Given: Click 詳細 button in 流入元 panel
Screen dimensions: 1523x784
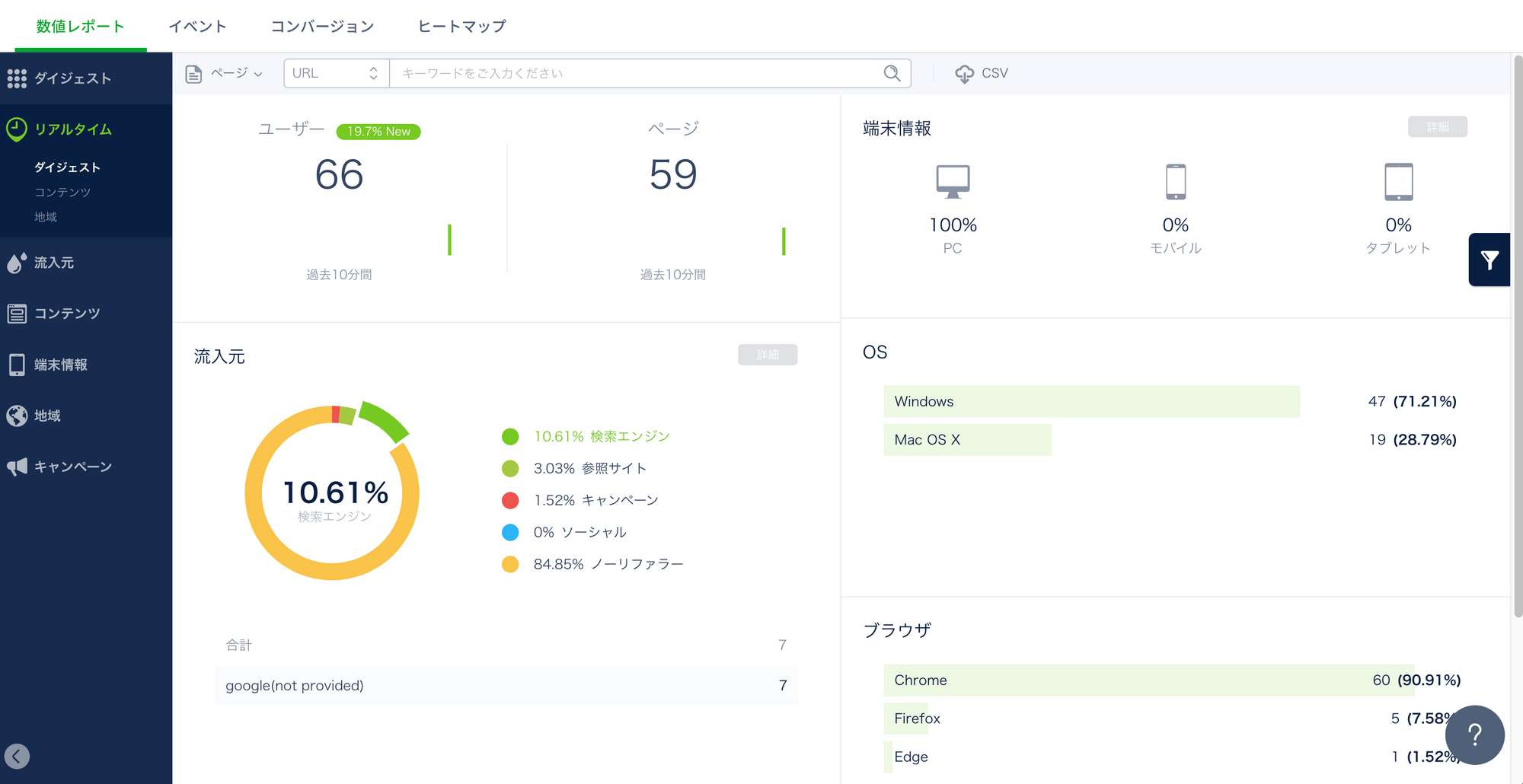Looking at the screenshot, I should point(767,355).
